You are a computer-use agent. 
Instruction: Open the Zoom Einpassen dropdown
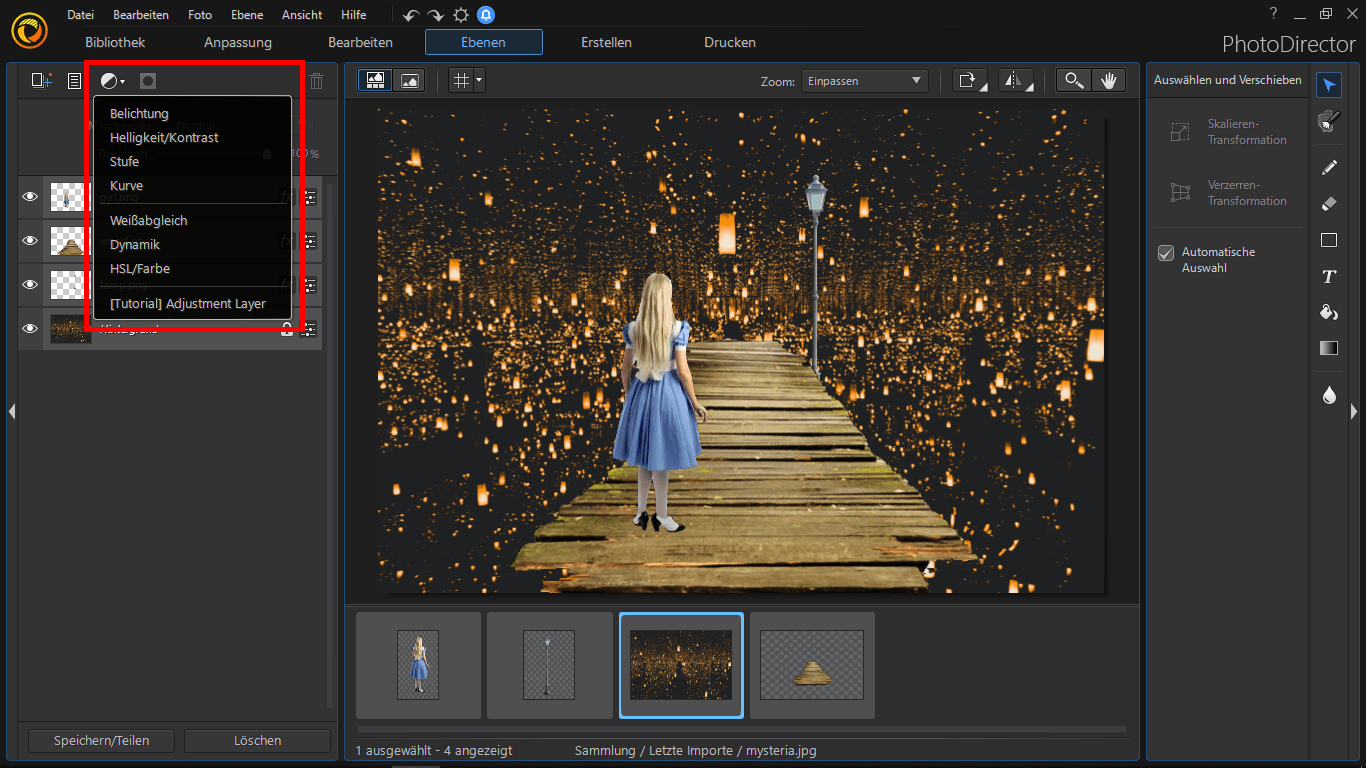pos(864,81)
